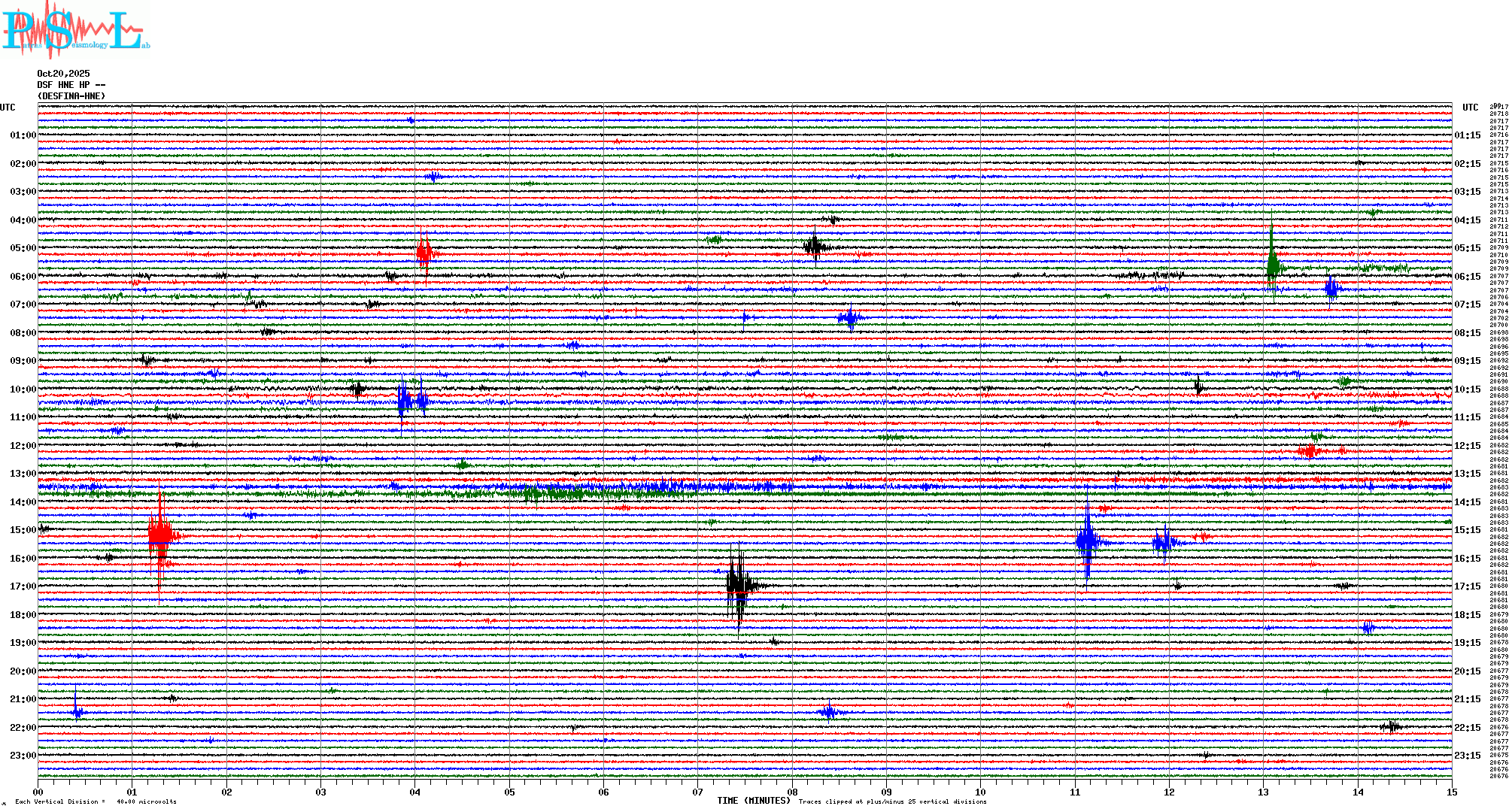Click the blue double burst on 10:15 trace
The image size is (1512, 812).
(411, 401)
